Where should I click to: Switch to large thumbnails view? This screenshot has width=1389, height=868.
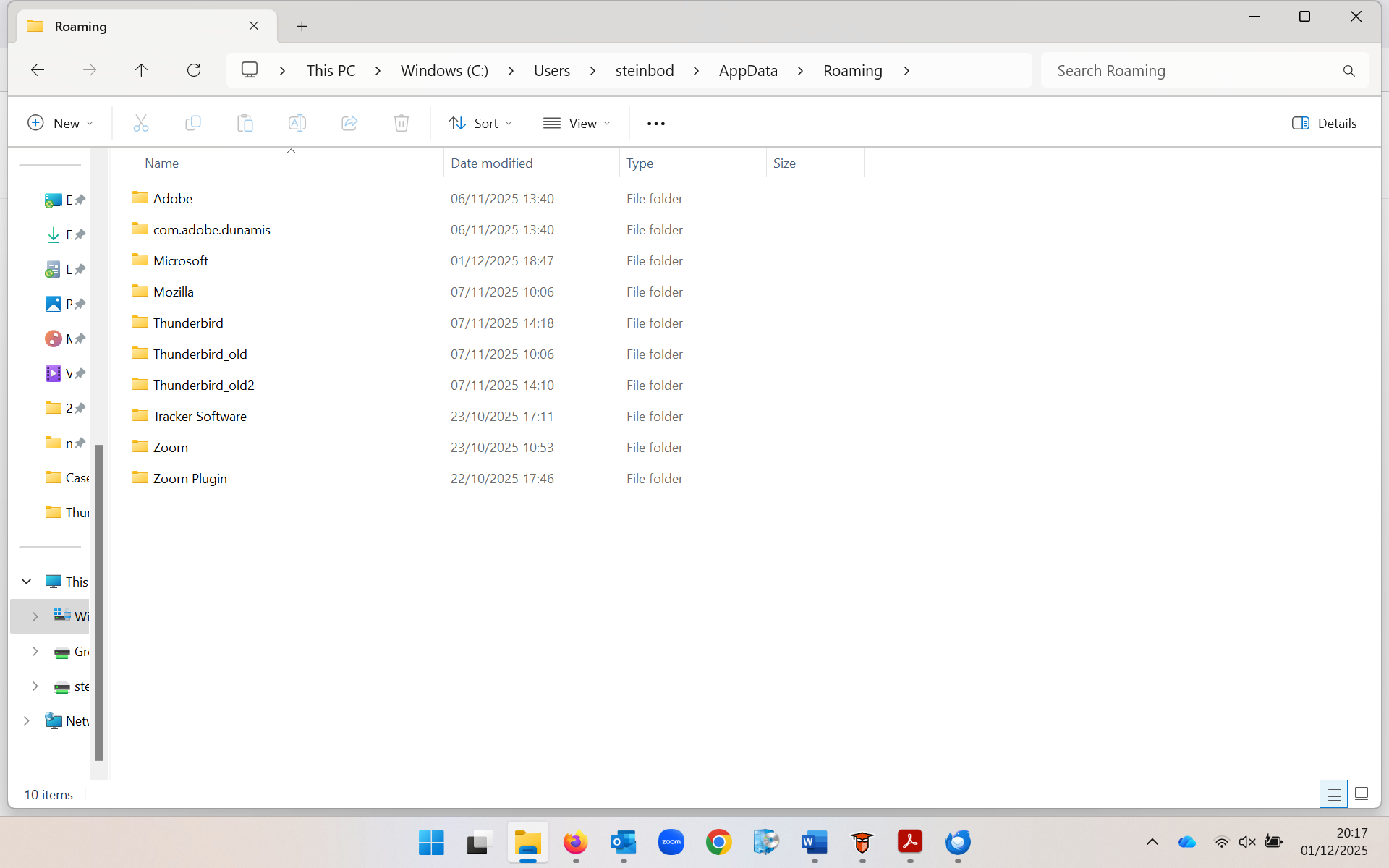[1362, 793]
